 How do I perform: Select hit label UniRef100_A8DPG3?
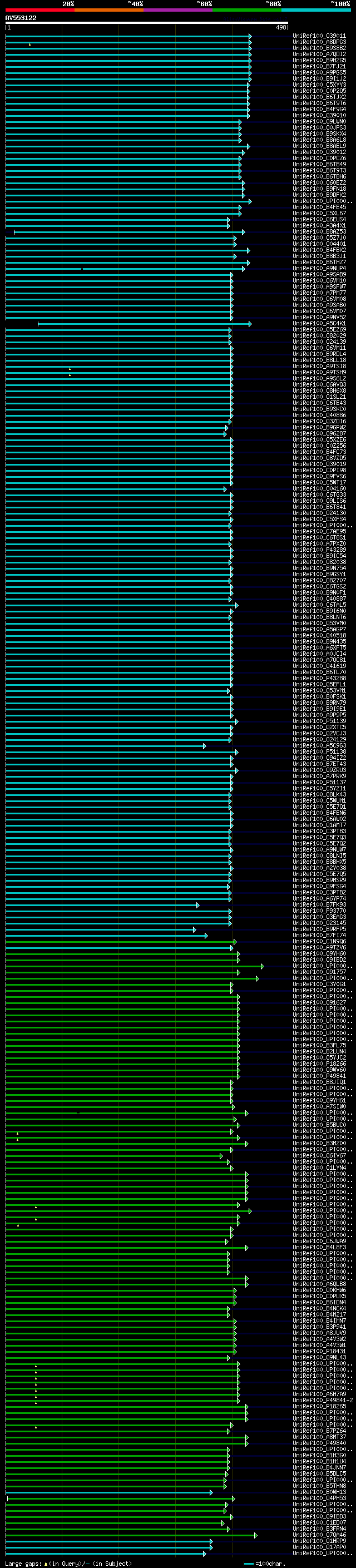point(319,42)
